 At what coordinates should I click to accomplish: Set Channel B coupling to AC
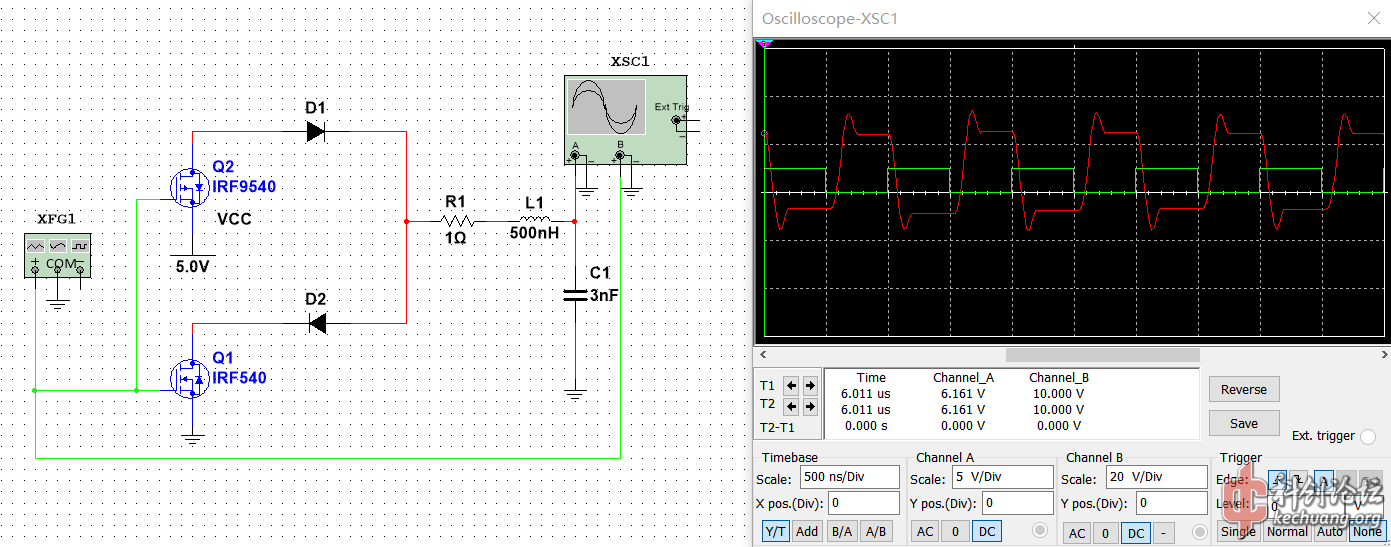(x=1077, y=534)
